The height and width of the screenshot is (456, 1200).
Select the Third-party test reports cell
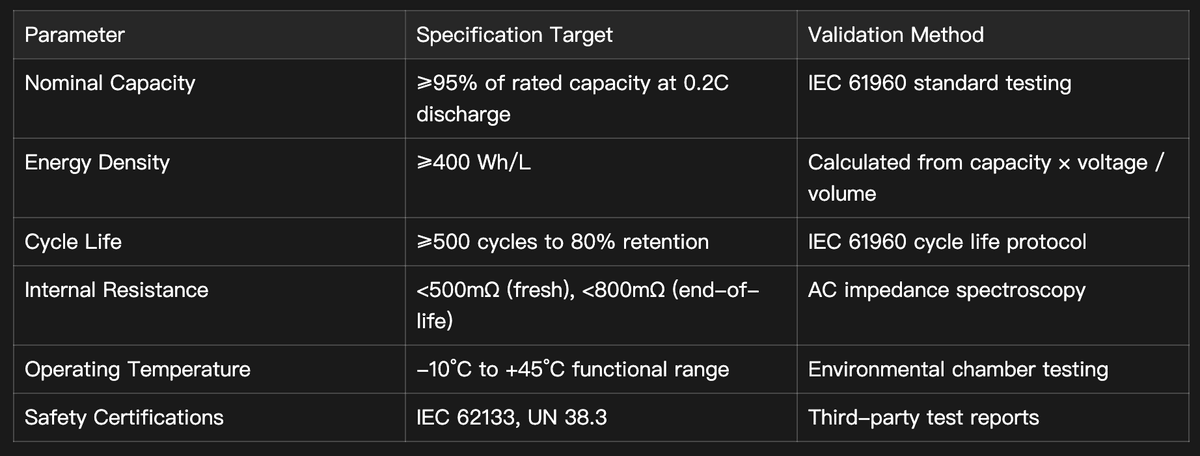[923, 418]
